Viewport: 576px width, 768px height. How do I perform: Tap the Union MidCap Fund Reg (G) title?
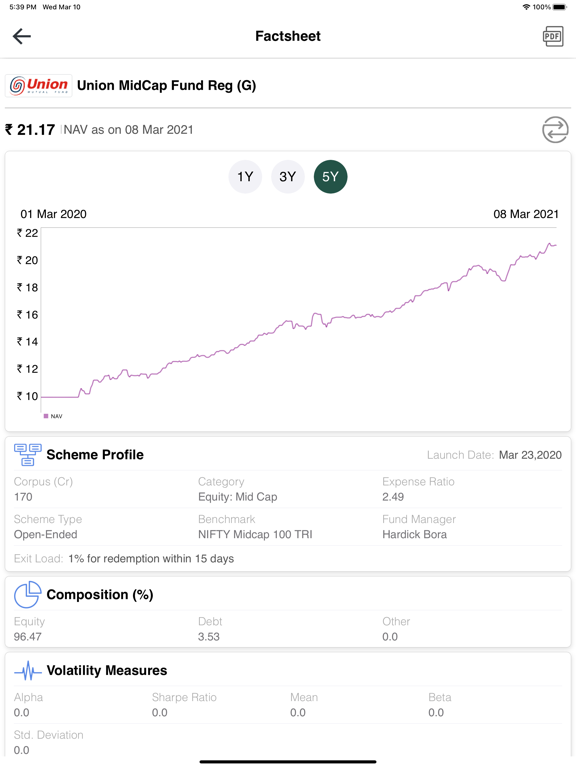point(167,86)
